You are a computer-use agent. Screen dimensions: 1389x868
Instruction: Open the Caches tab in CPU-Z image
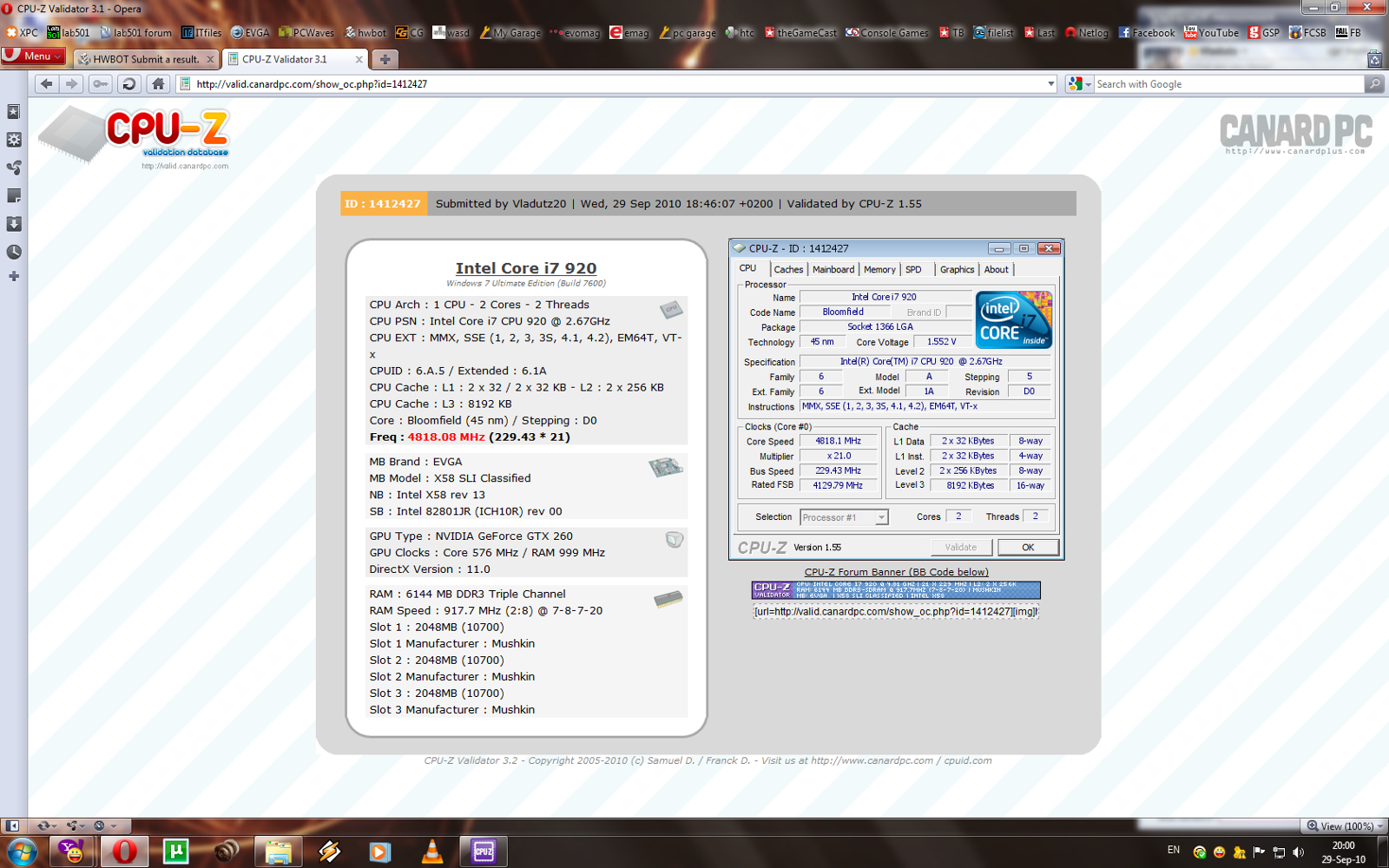[x=788, y=270]
